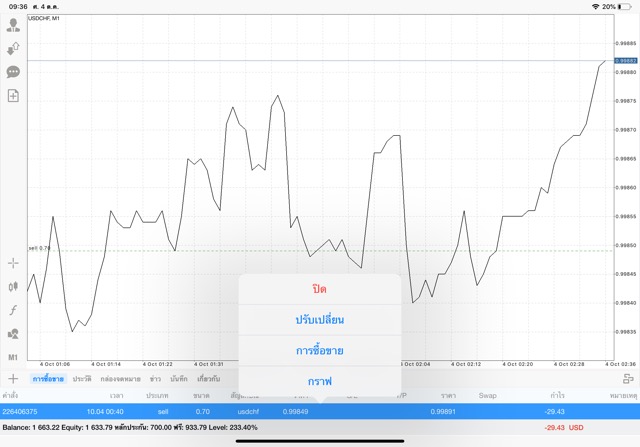640x447 pixels.
Task: Click the Balance and Equity summary line
Action: pyautogui.click(x=130, y=427)
